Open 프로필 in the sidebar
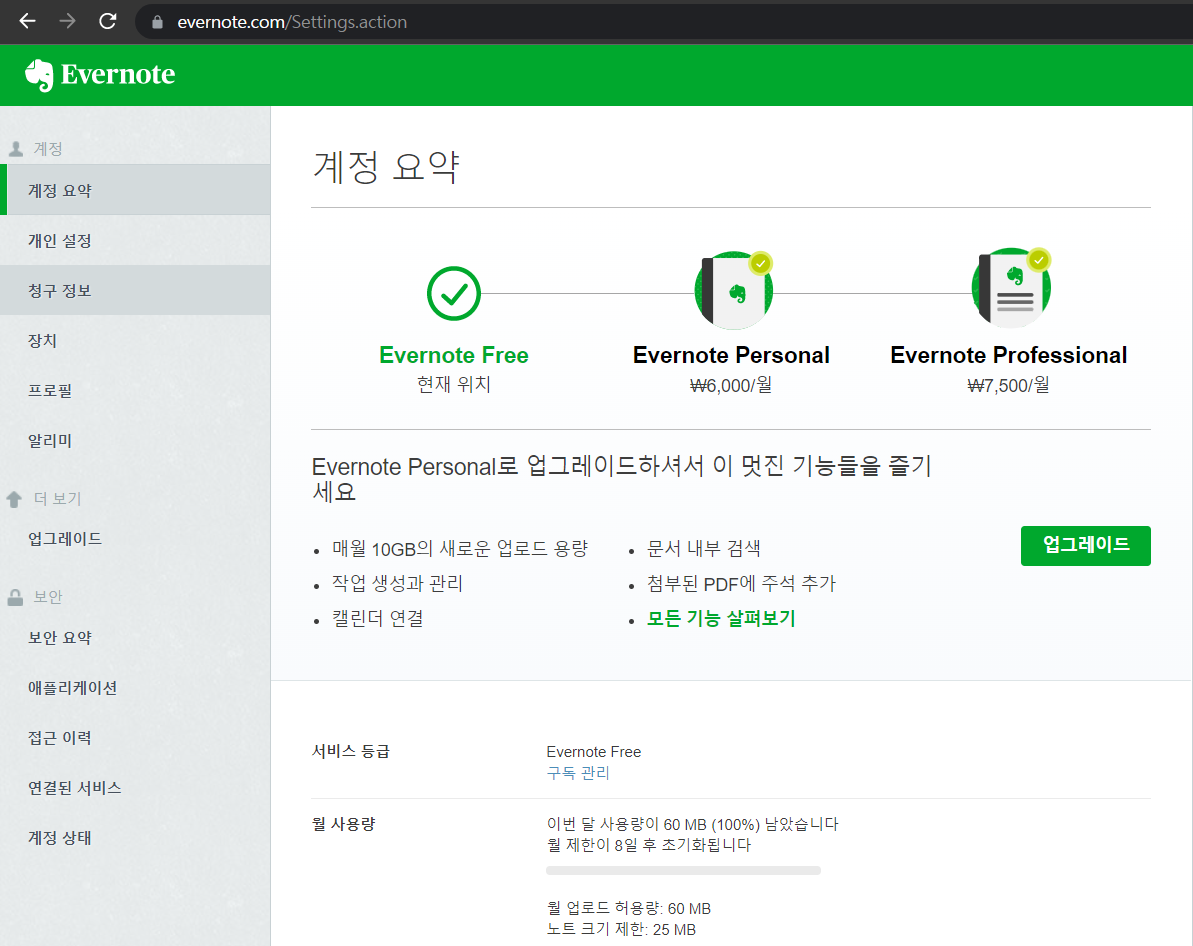 [135, 390]
